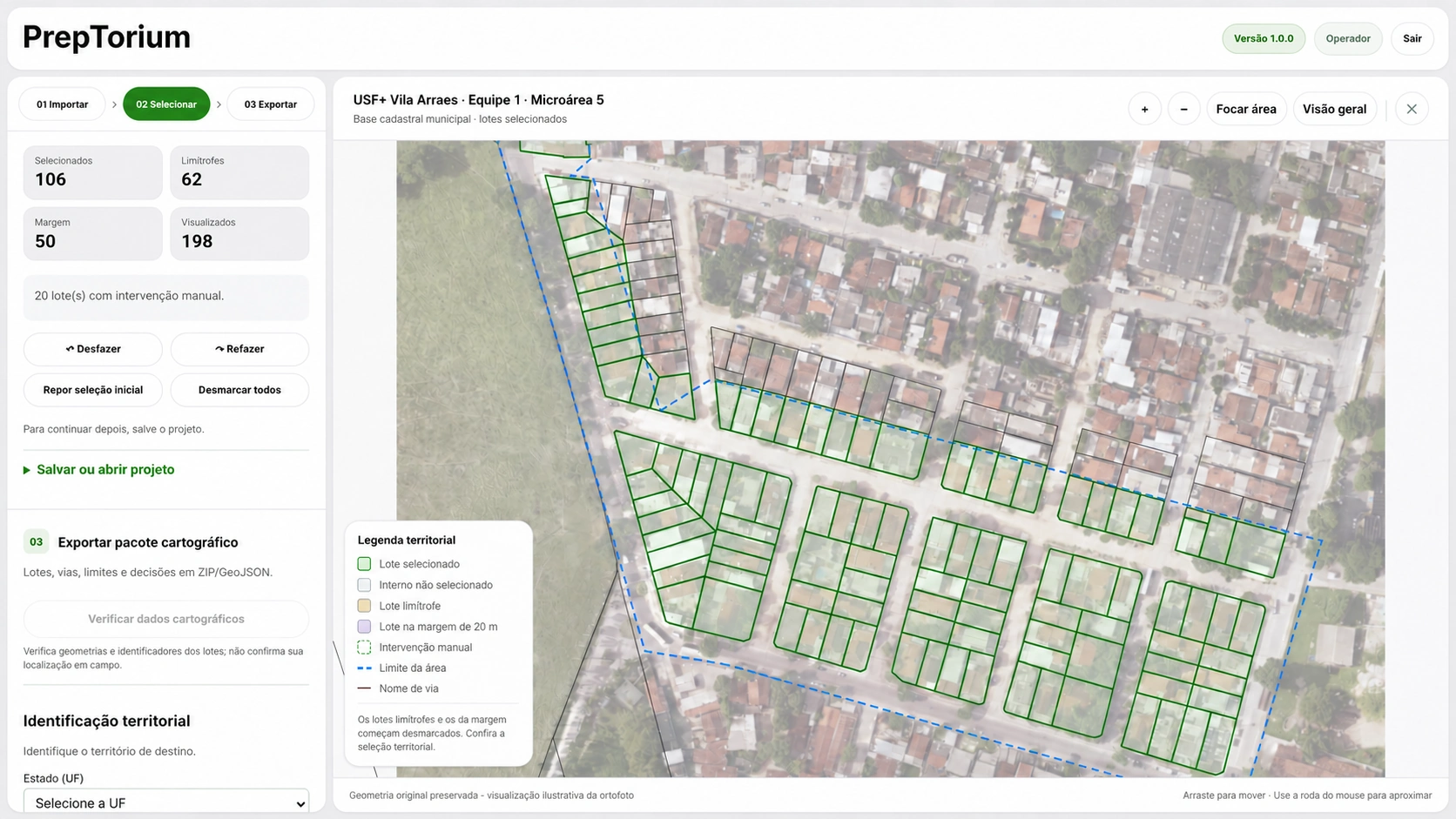Click Desmarcar todos
This screenshot has height=819, width=1456.
[239, 390]
